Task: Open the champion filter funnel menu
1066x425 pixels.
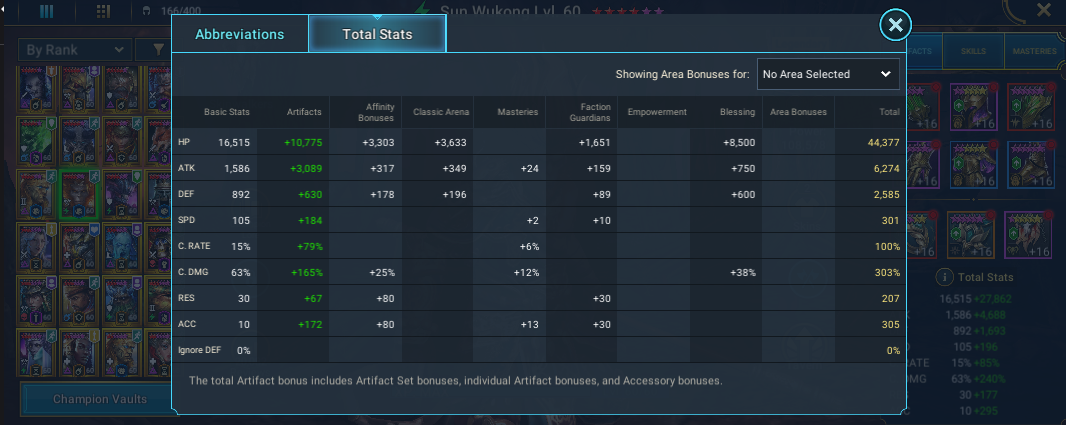Action: 158,50
